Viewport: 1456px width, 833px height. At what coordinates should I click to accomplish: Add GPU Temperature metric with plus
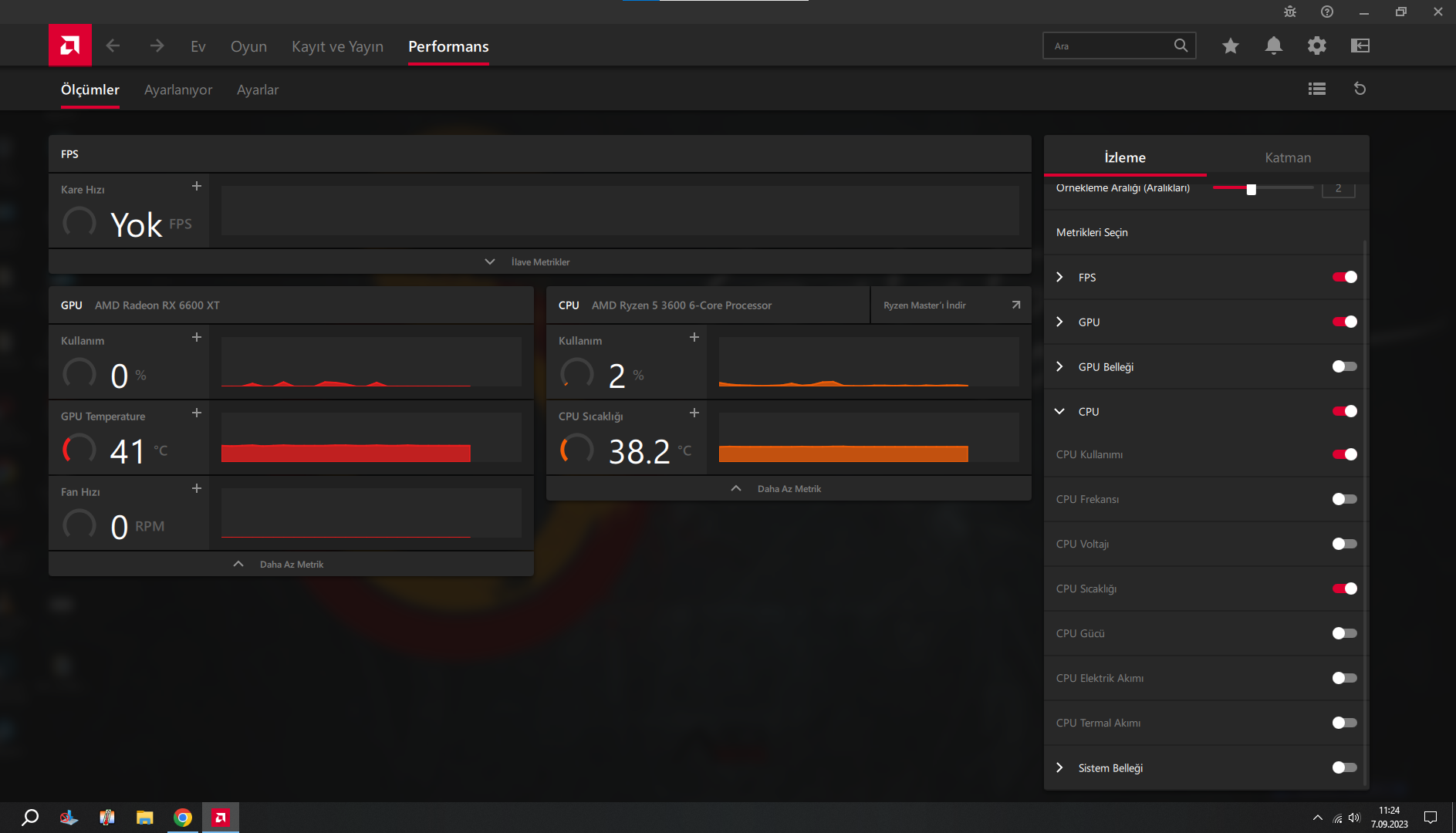tap(197, 413)
